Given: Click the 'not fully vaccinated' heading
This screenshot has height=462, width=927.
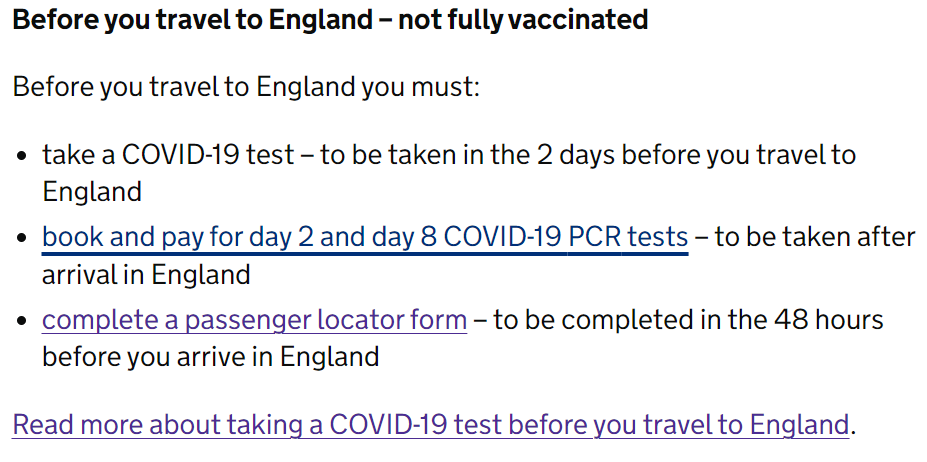Looking at the screenshot, I should point(330,20).
